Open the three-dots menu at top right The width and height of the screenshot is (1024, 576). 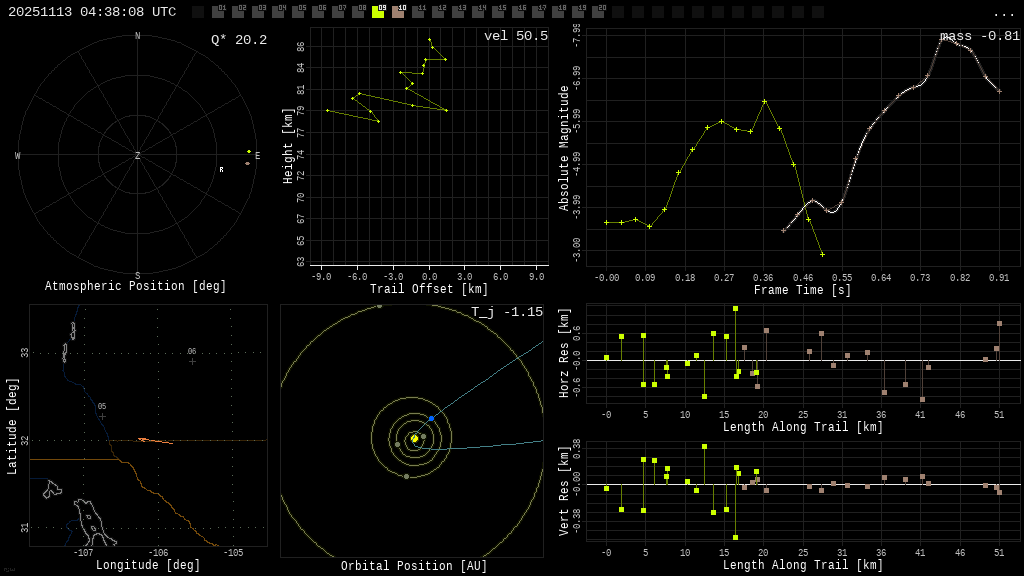pyautogui.click(x=1003, y=14)
